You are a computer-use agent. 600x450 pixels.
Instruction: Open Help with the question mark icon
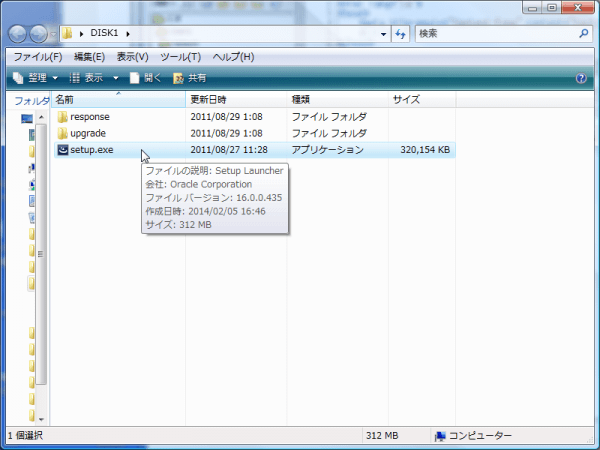[581, 78]
